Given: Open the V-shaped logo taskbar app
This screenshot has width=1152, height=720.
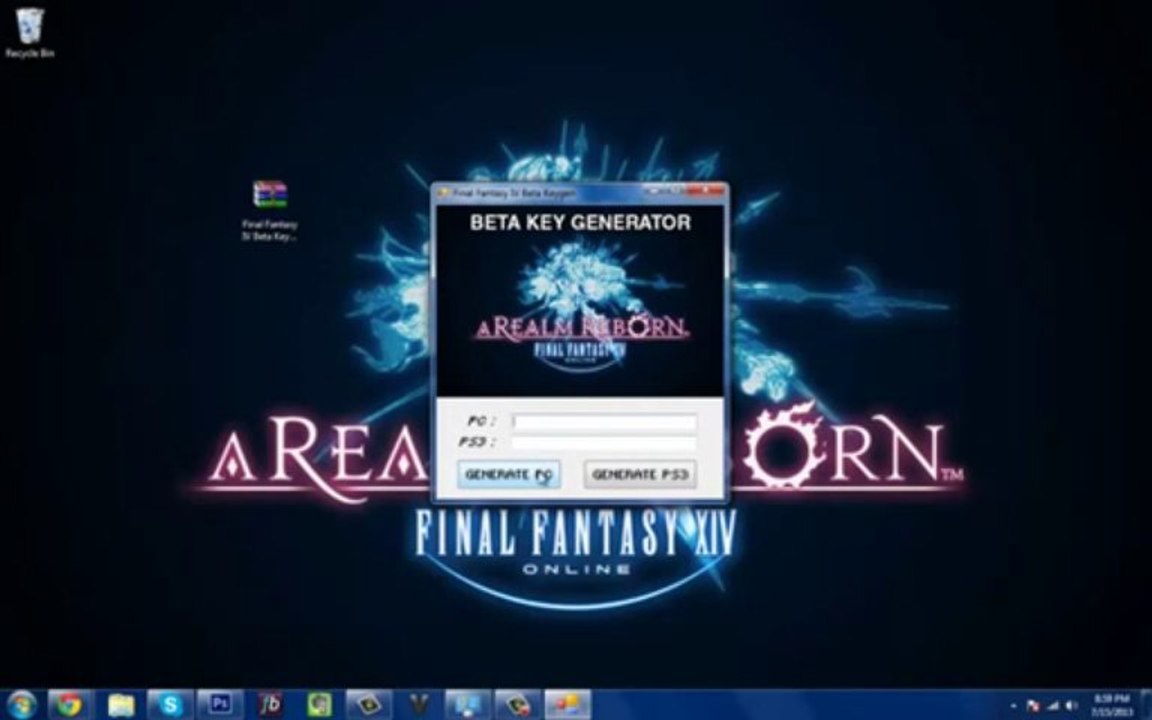Looking at the screenshot, I should coord(419,705).
